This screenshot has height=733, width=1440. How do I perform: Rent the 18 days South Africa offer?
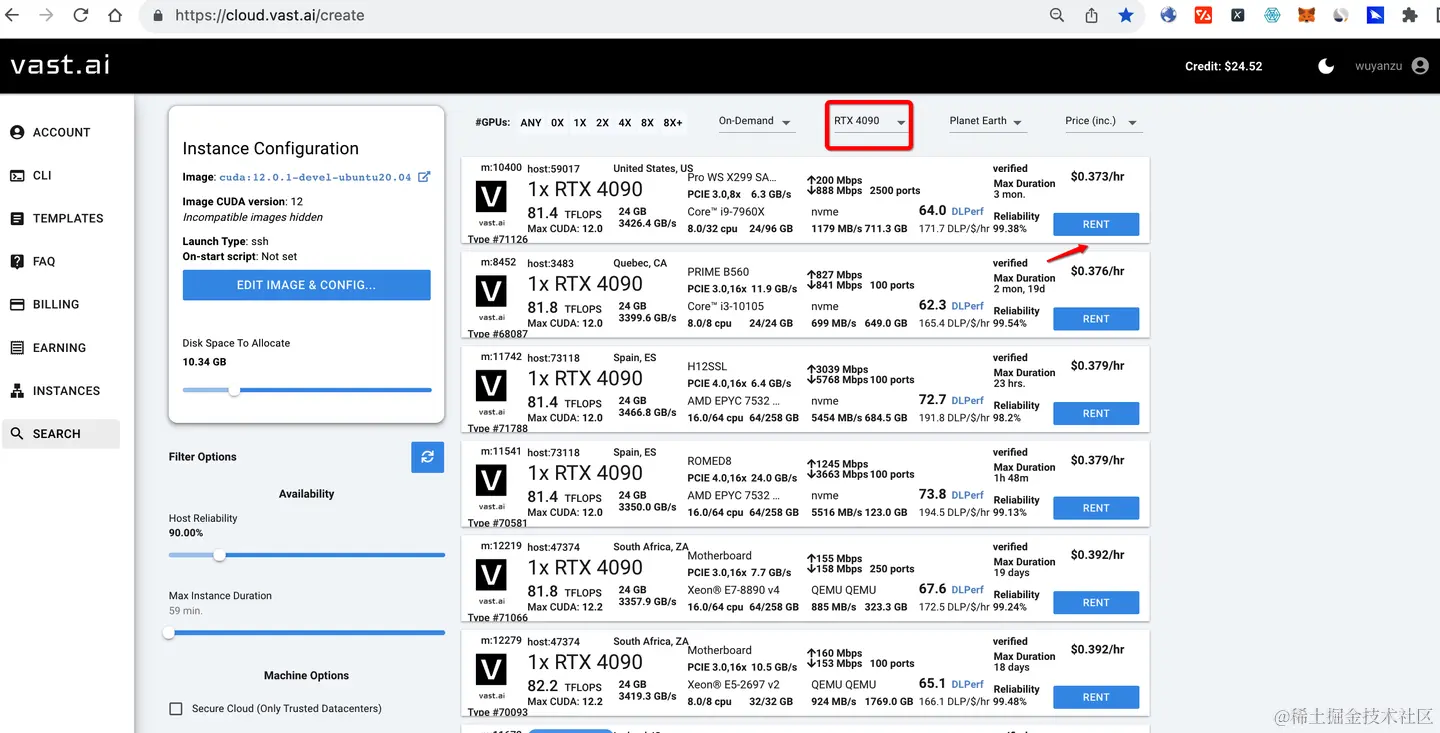point(1096,697)
